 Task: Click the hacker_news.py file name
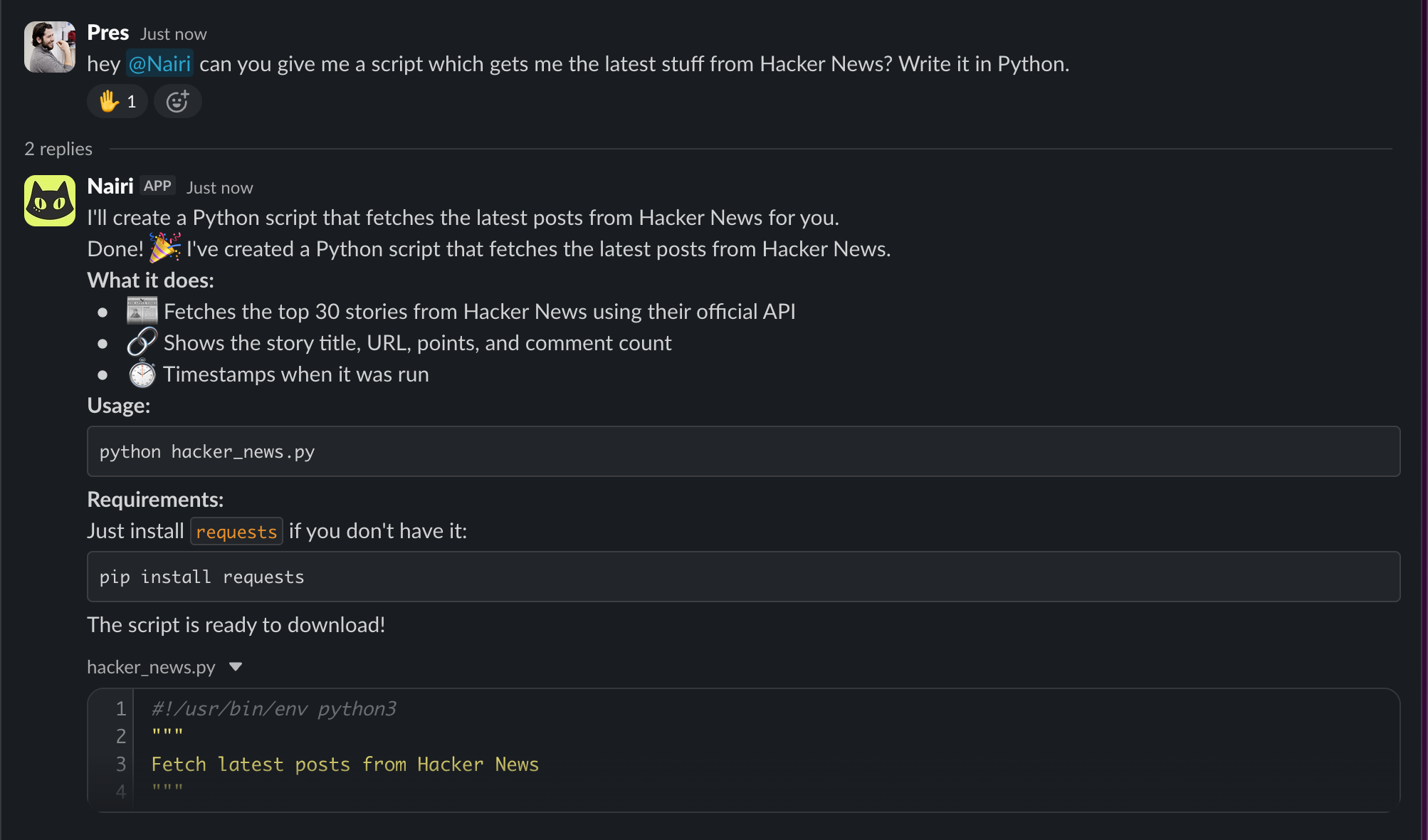[x=151, y=667]
